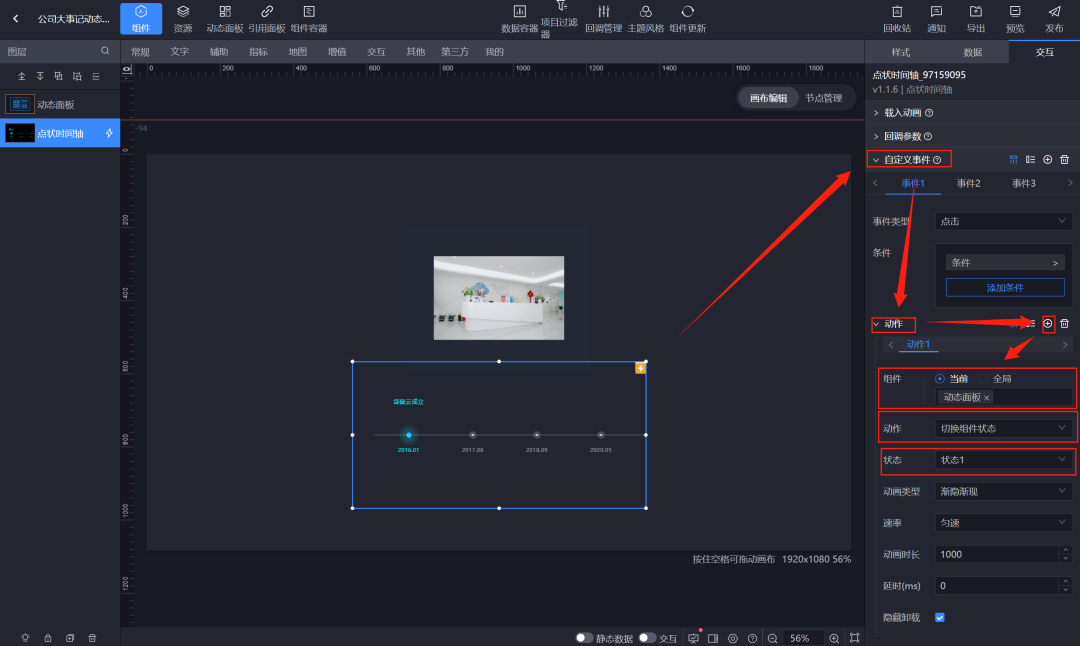Open the 动画类型 dropdown showing 渐隐渐现

pos(1003,491)
